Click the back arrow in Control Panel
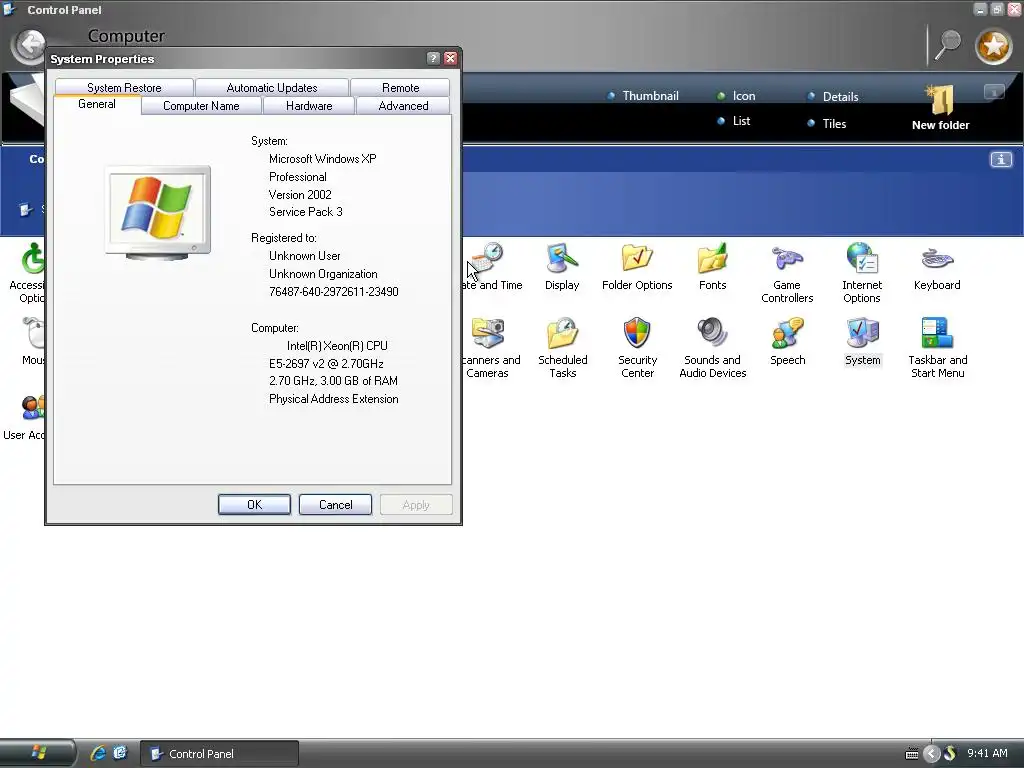1024x768 pixels. [29, 46]
